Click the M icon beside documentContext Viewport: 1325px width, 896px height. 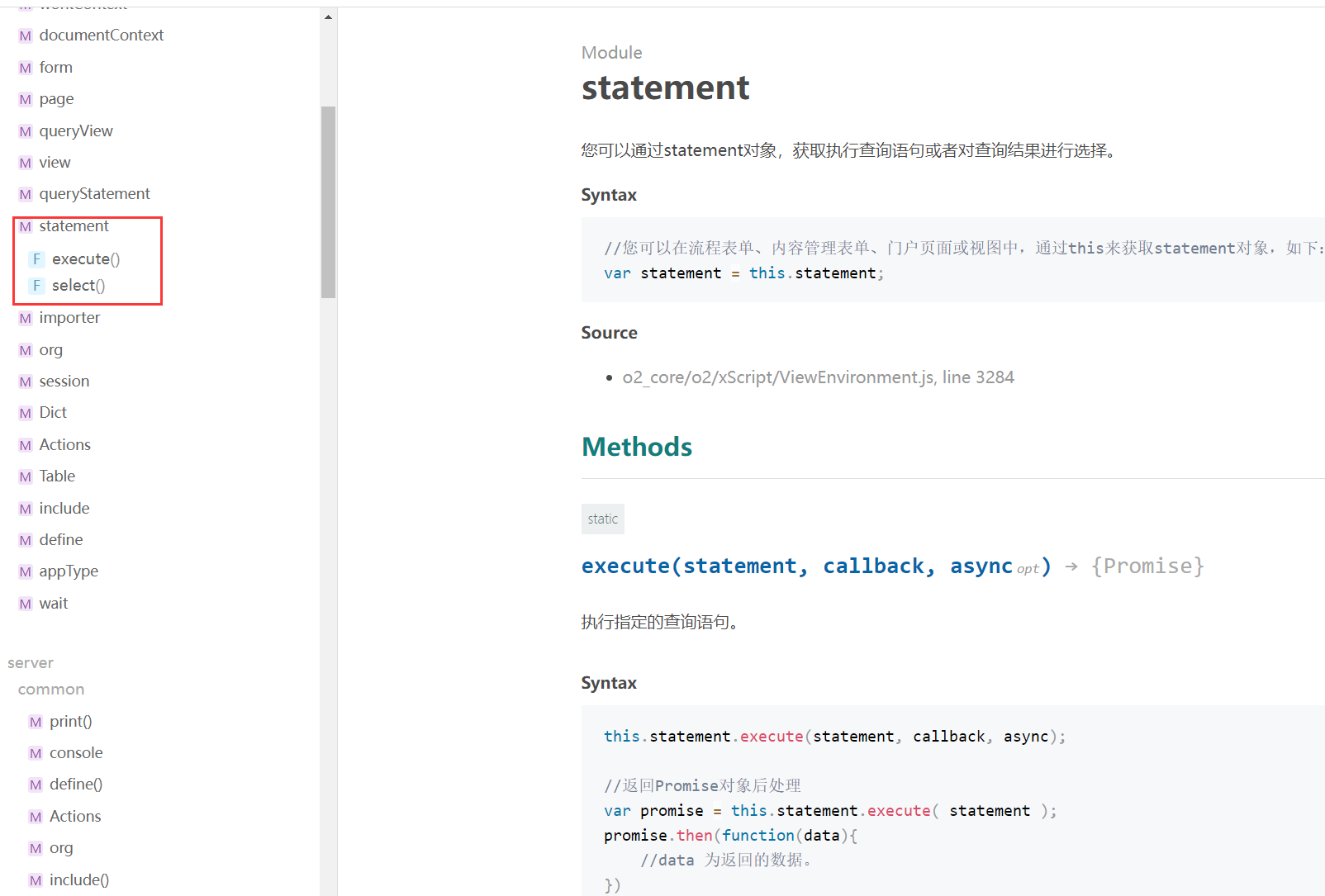[x=26, y=36]
